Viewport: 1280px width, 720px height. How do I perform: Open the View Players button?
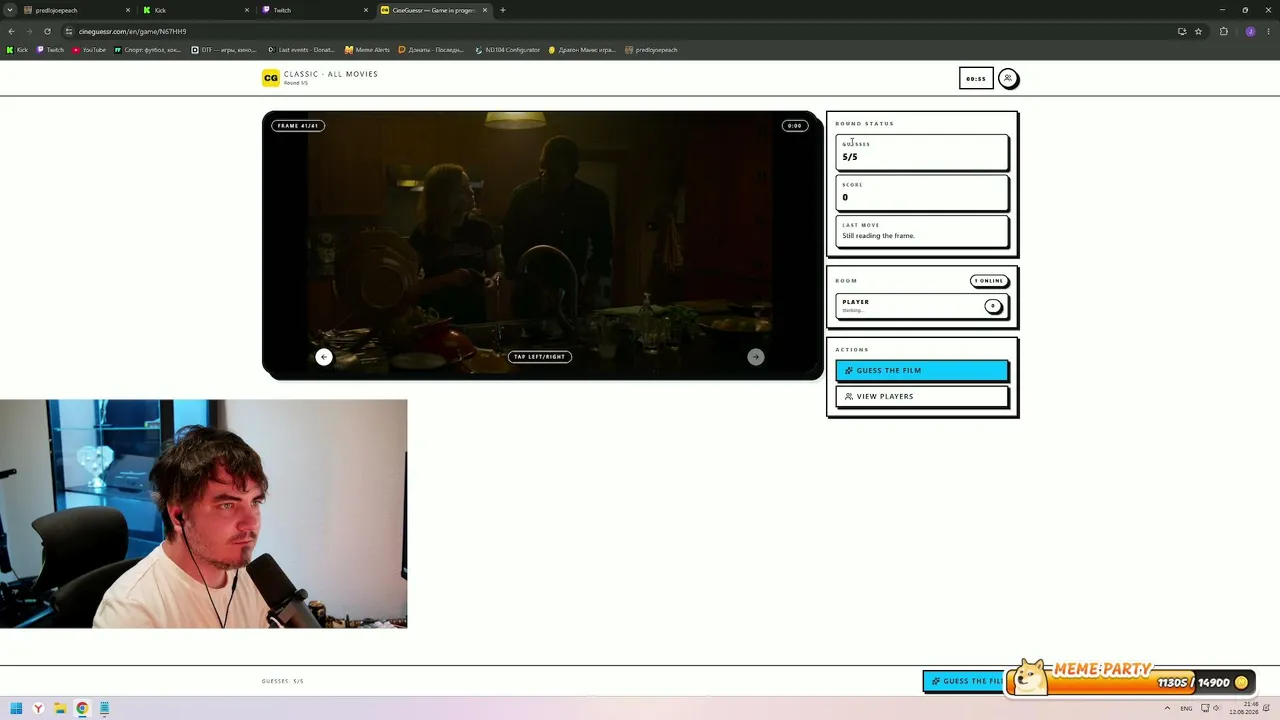point(922,397)
